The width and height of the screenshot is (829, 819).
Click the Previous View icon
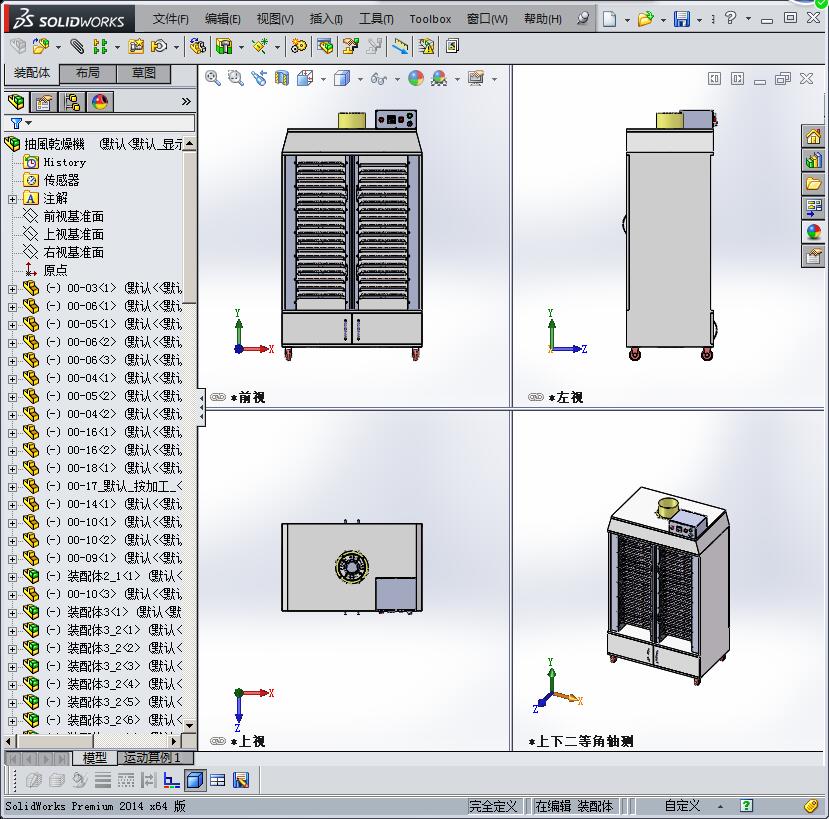[259, 78]
